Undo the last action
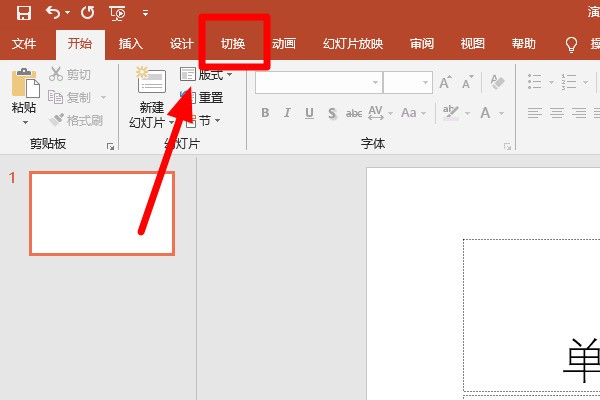 [52, 14]
